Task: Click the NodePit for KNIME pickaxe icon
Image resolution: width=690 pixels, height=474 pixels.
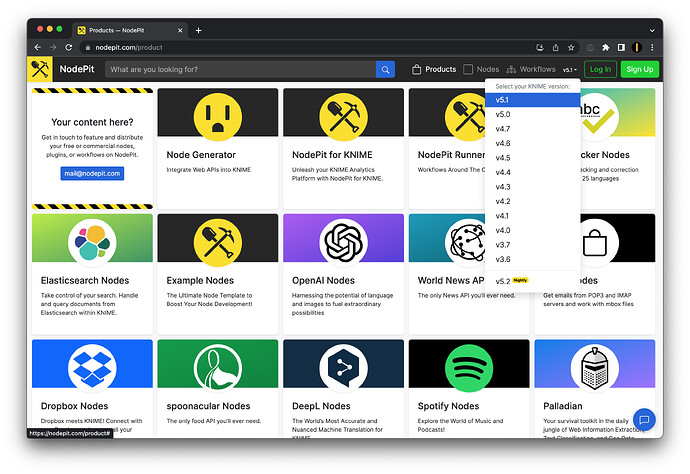Action: 343,117
